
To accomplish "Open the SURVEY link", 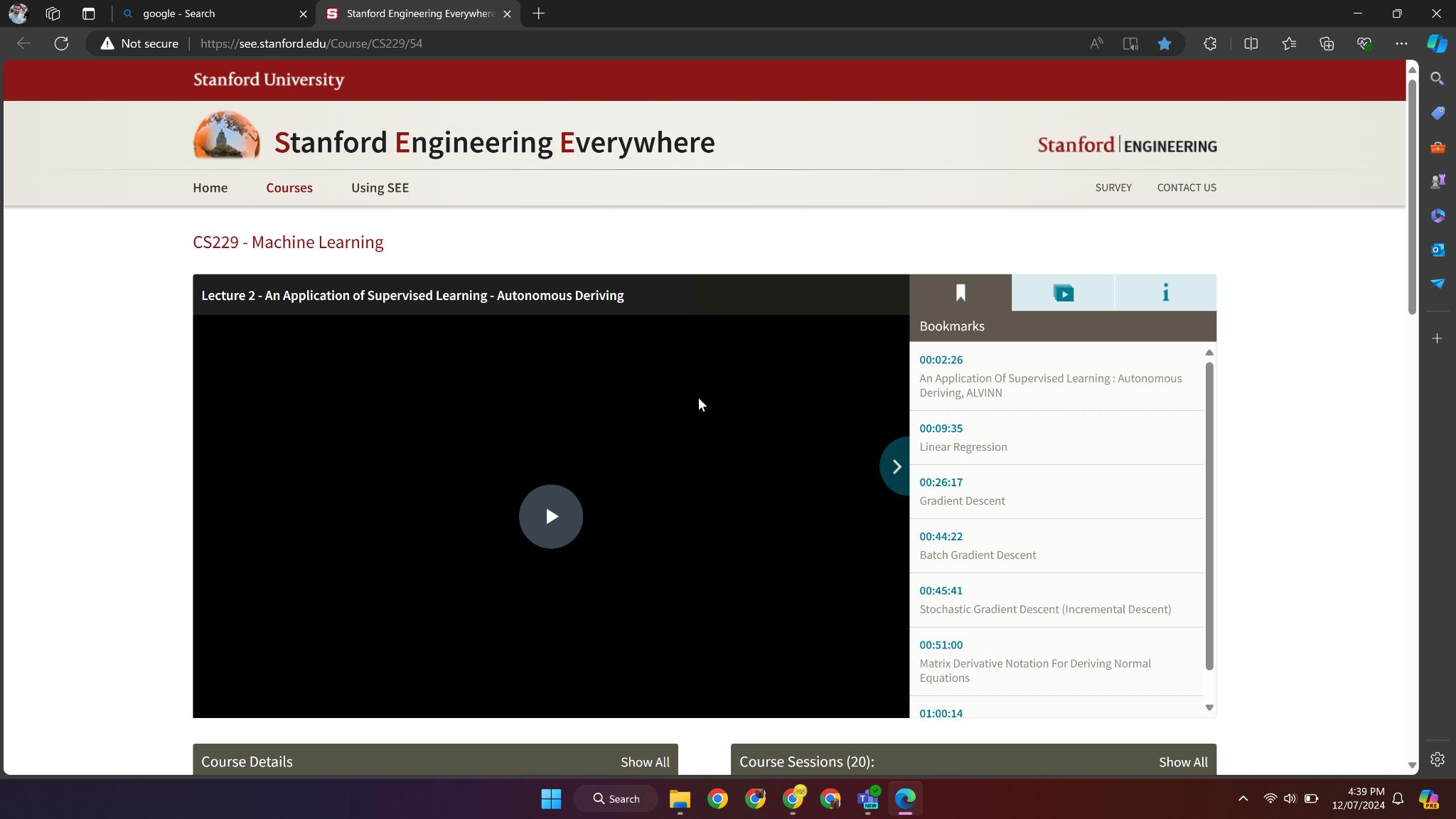I will click(1113, 188).
